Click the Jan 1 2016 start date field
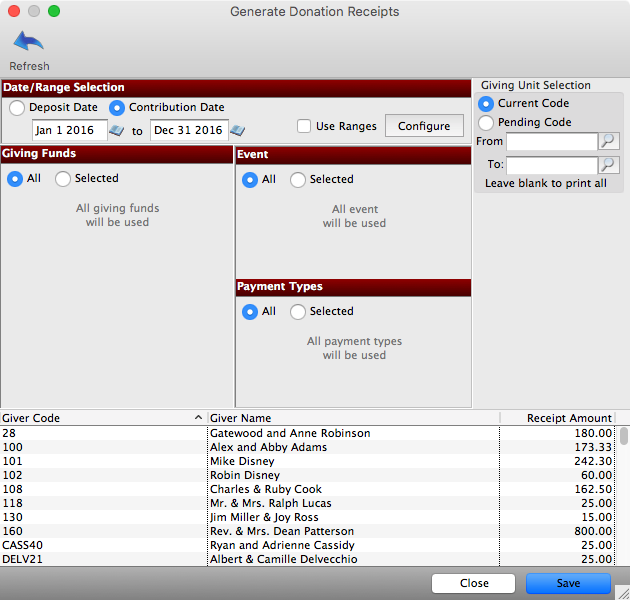630x600 pixels. (x=69, y=131)
